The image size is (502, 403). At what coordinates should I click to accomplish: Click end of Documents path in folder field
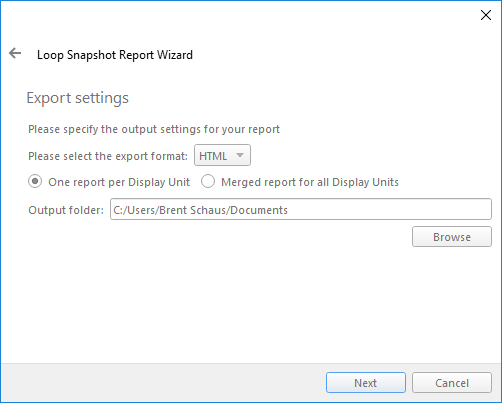(x=288, y=210)
